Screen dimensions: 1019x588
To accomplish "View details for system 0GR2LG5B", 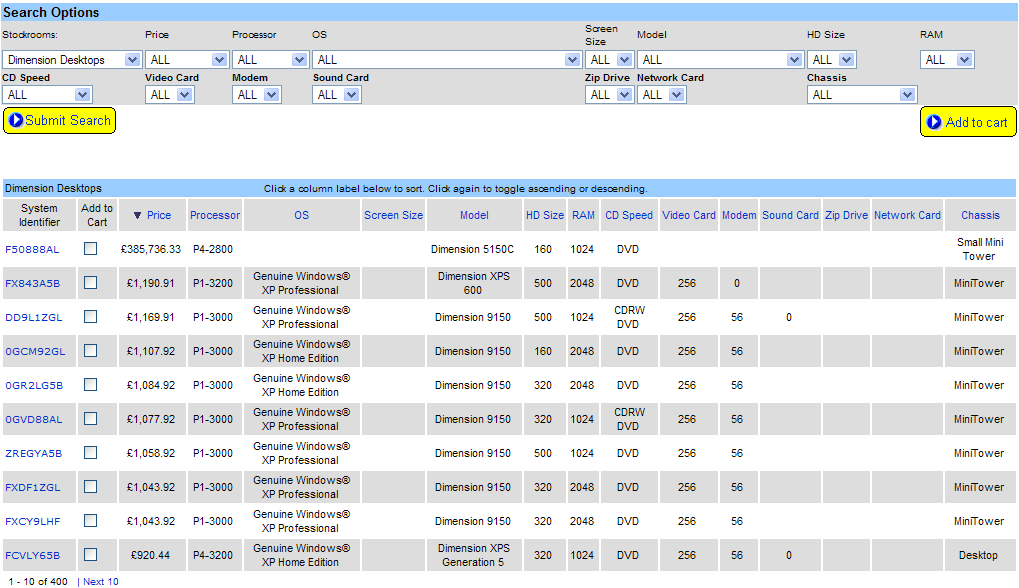I will [34, 385].
